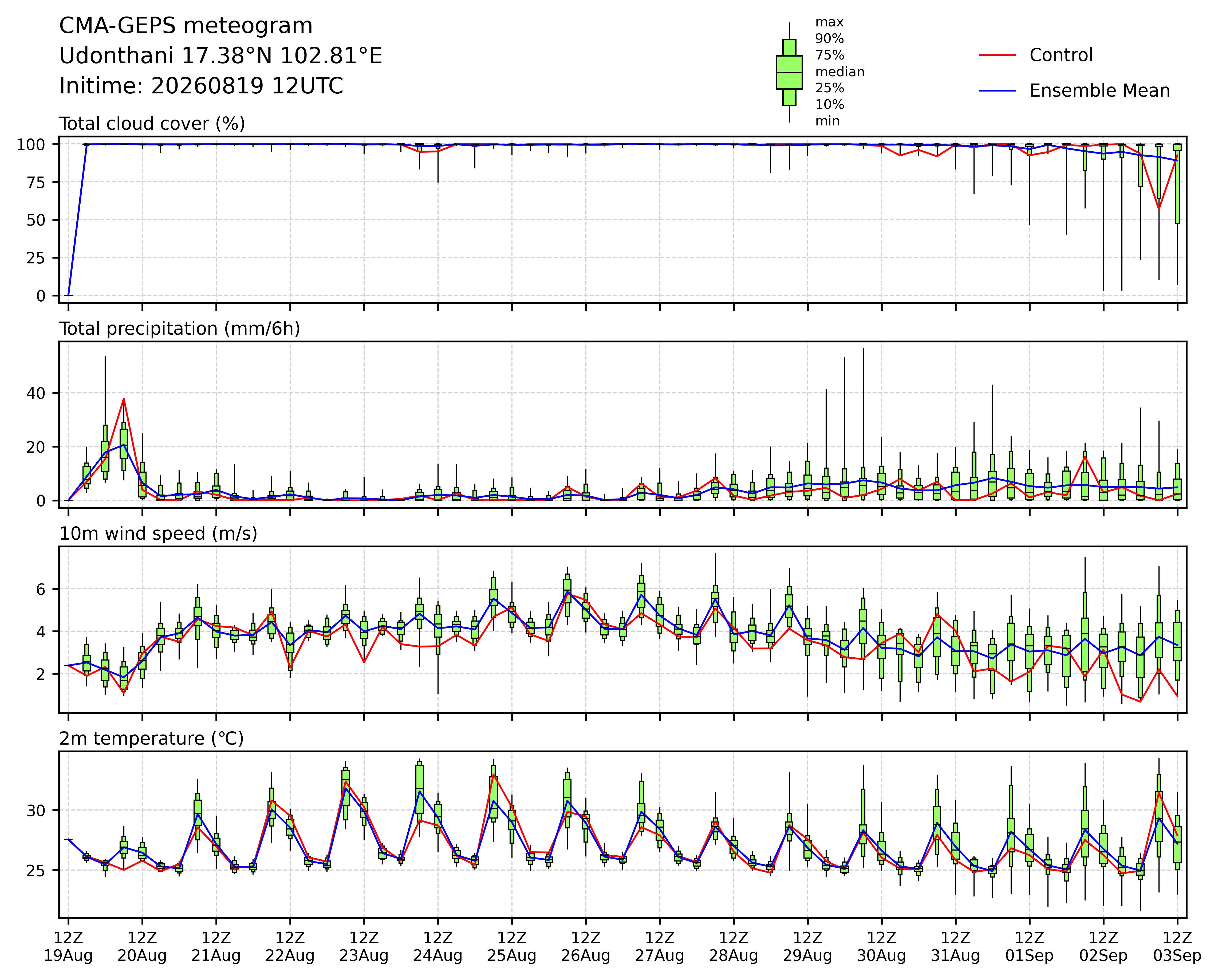Click the 'Total precipitation (mm/6h)' panel title
1218x980 pixels.
tap(180, 329)
